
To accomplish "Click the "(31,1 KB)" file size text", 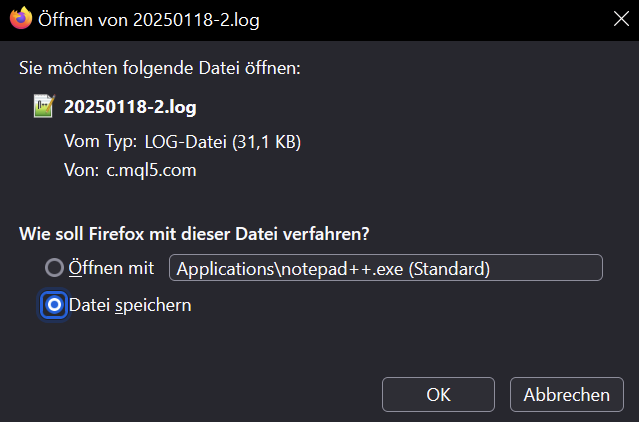I will coord(266,142).
